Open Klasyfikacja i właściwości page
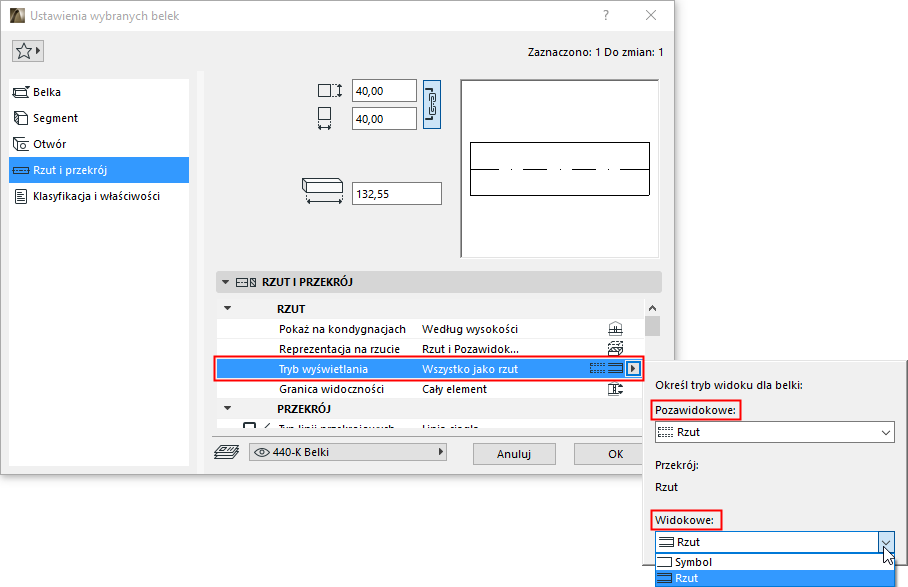This screenshot has height=587, width=908. pyautogui.click(x=99, y=196)
